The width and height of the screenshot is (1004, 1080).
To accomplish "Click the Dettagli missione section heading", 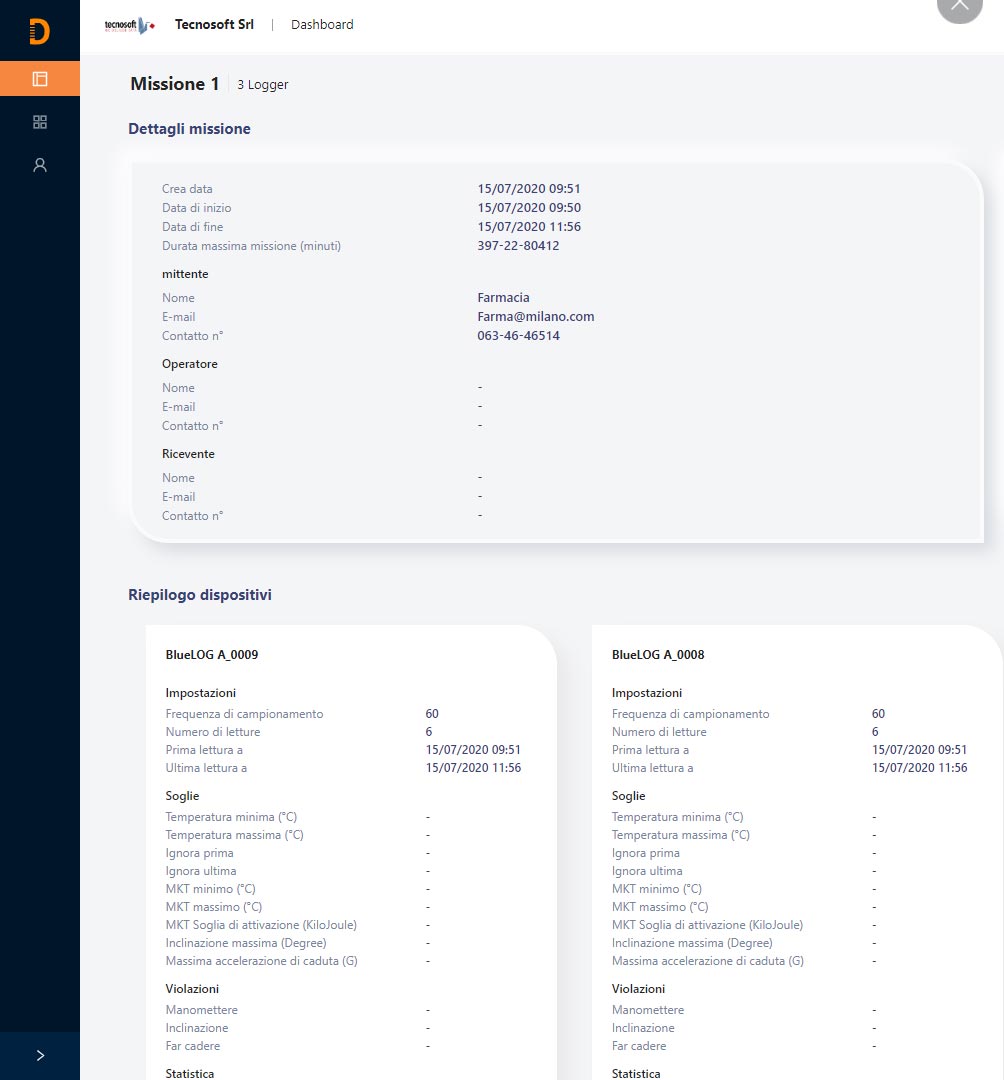I will click(x=189, y=129).
